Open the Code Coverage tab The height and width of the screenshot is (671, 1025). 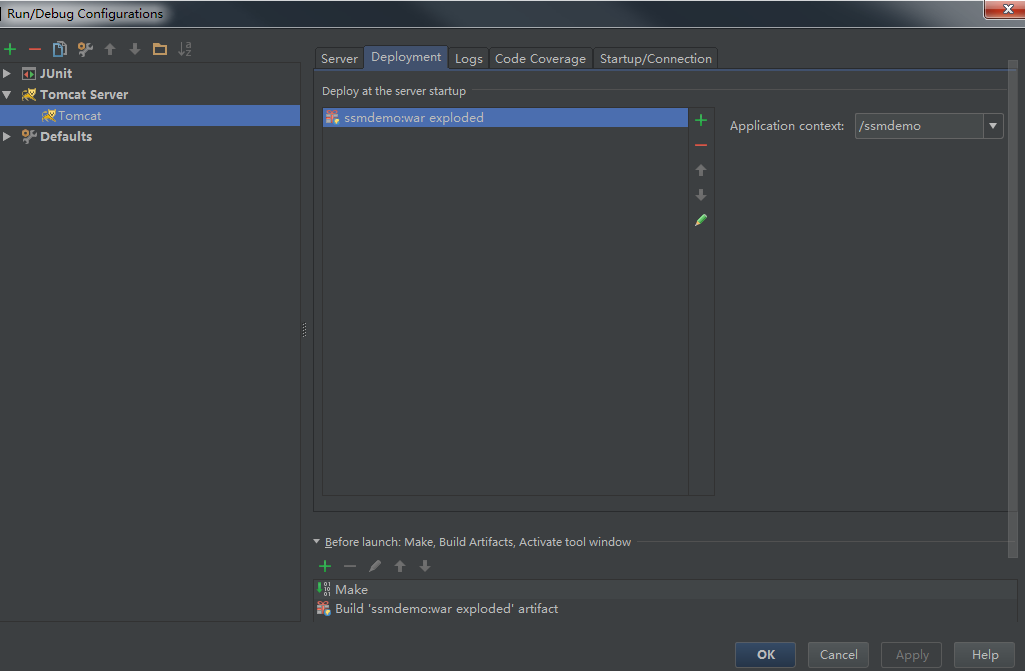coord(541,59)
